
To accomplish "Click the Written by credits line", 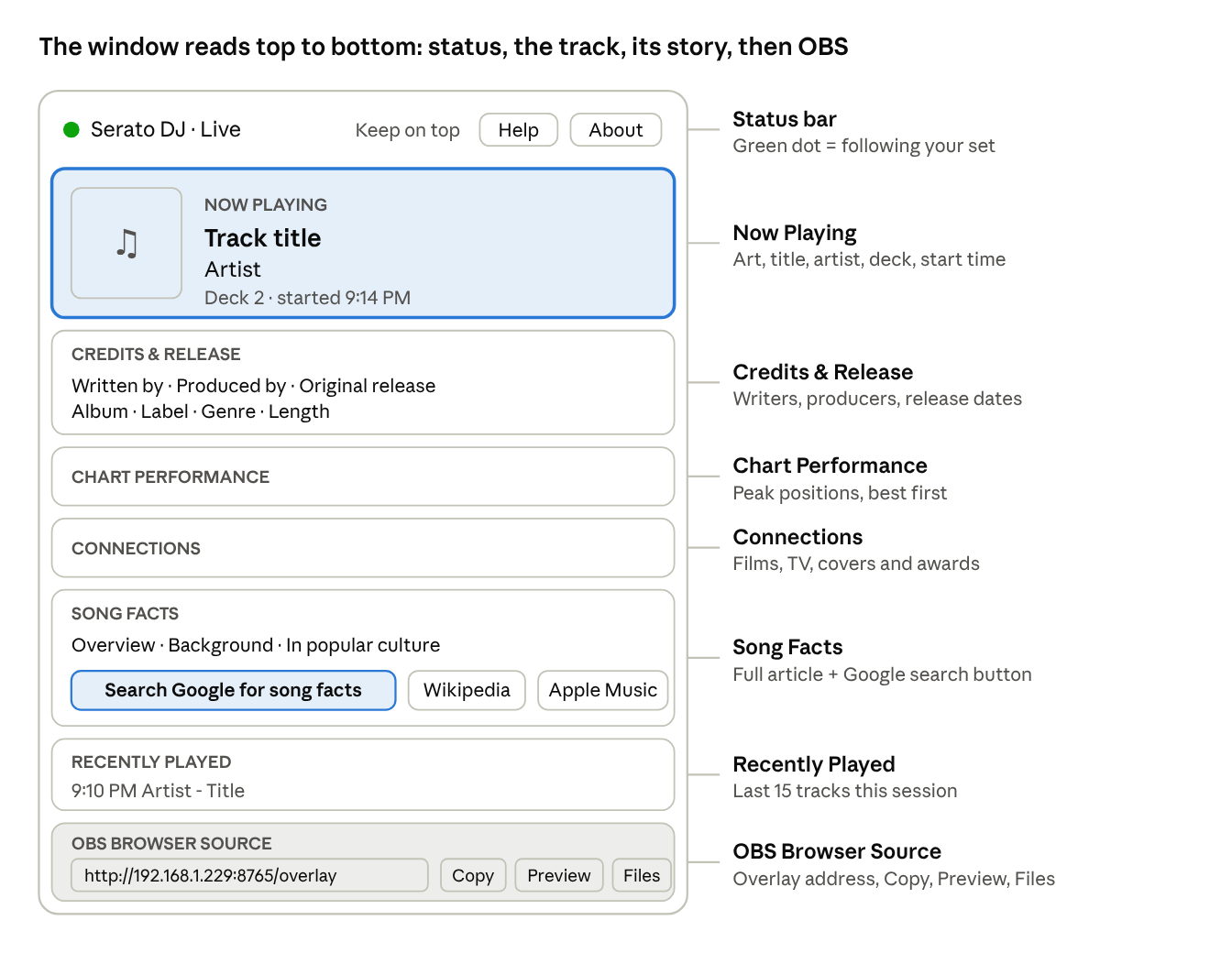I will click(x=253, y=386).
